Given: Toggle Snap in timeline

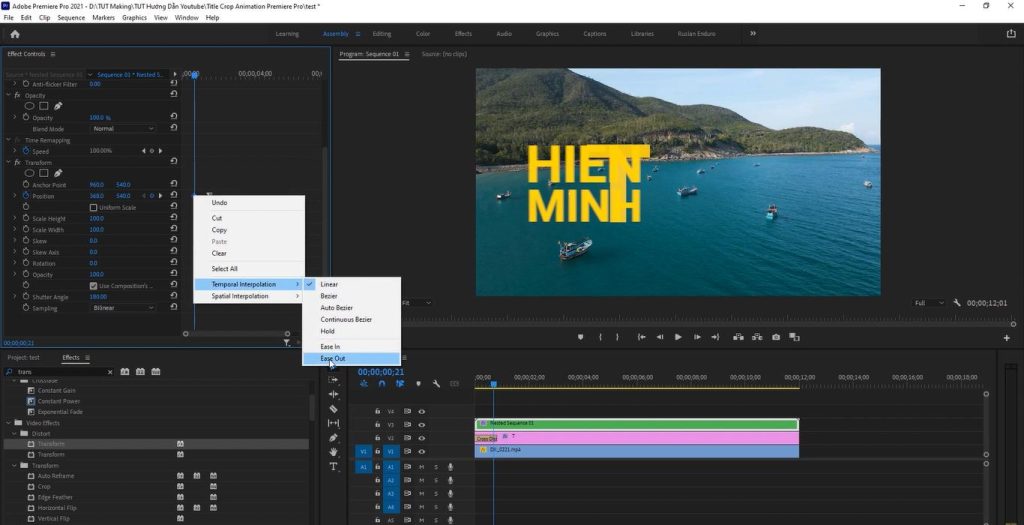Looking at the screenshot, I should tap(382, 384).
